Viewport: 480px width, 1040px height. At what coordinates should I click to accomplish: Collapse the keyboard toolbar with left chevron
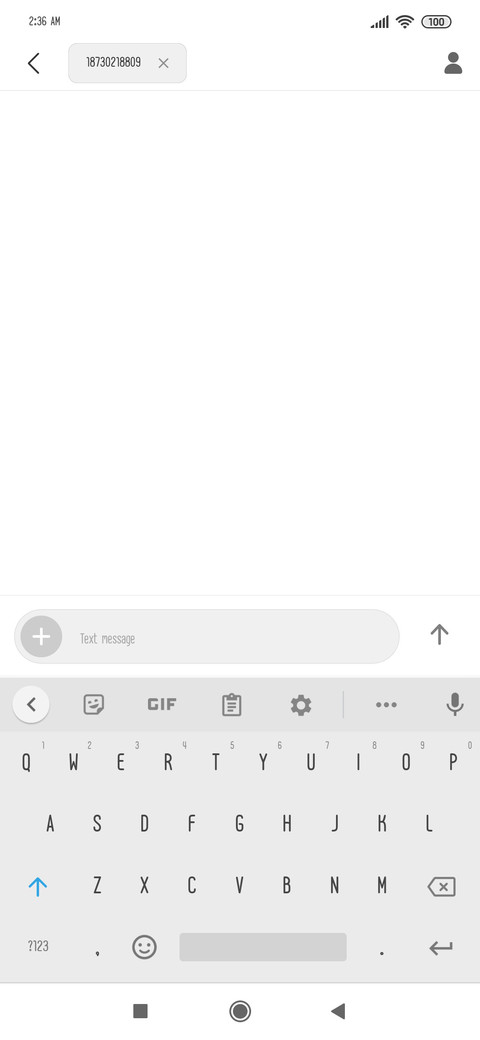(31, 704)
